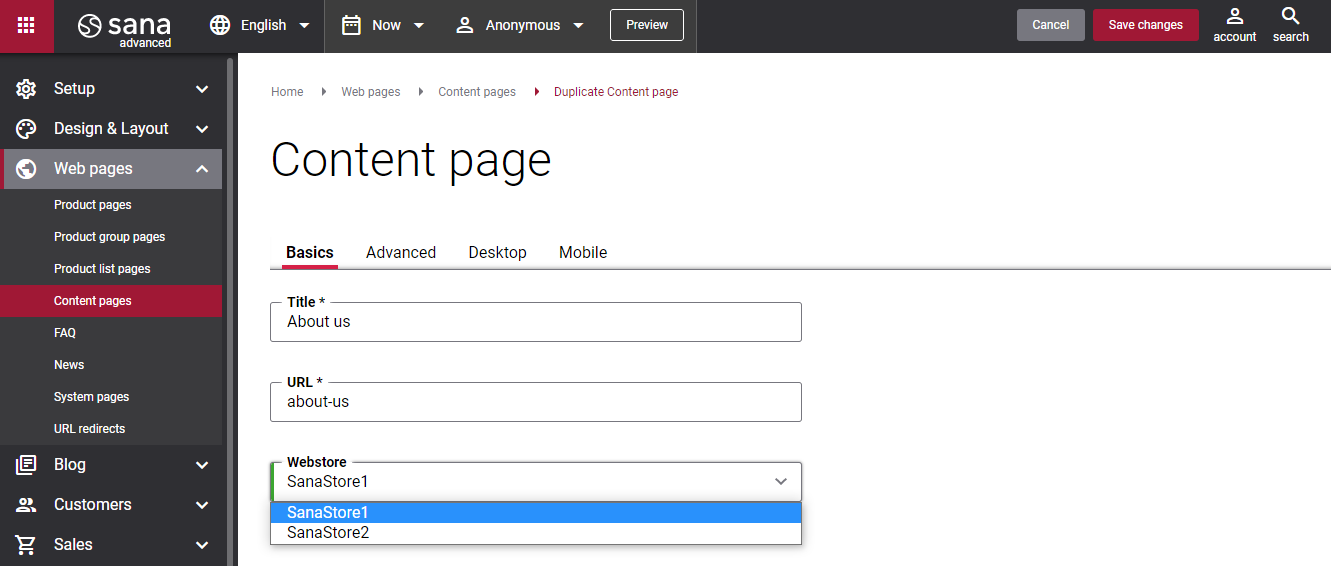Choose SanaStore1 from the Webstore list

click(536, 513)
